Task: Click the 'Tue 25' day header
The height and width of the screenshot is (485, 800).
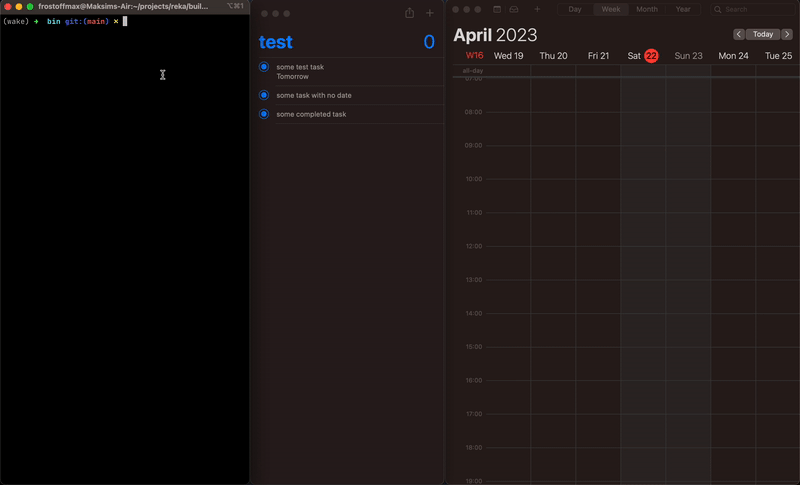Action: click(x=778, y=56)
